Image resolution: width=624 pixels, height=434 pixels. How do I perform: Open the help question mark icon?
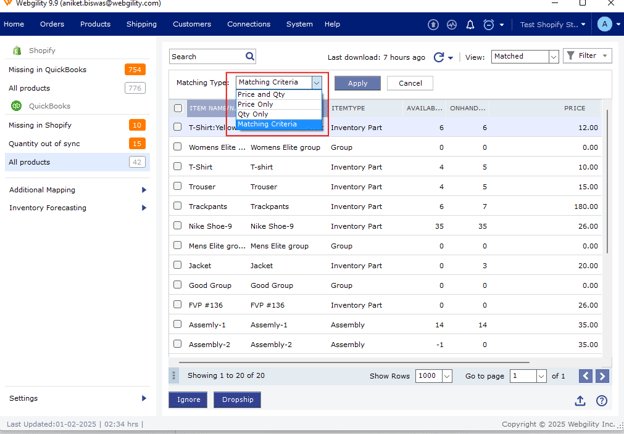point(602,401)
